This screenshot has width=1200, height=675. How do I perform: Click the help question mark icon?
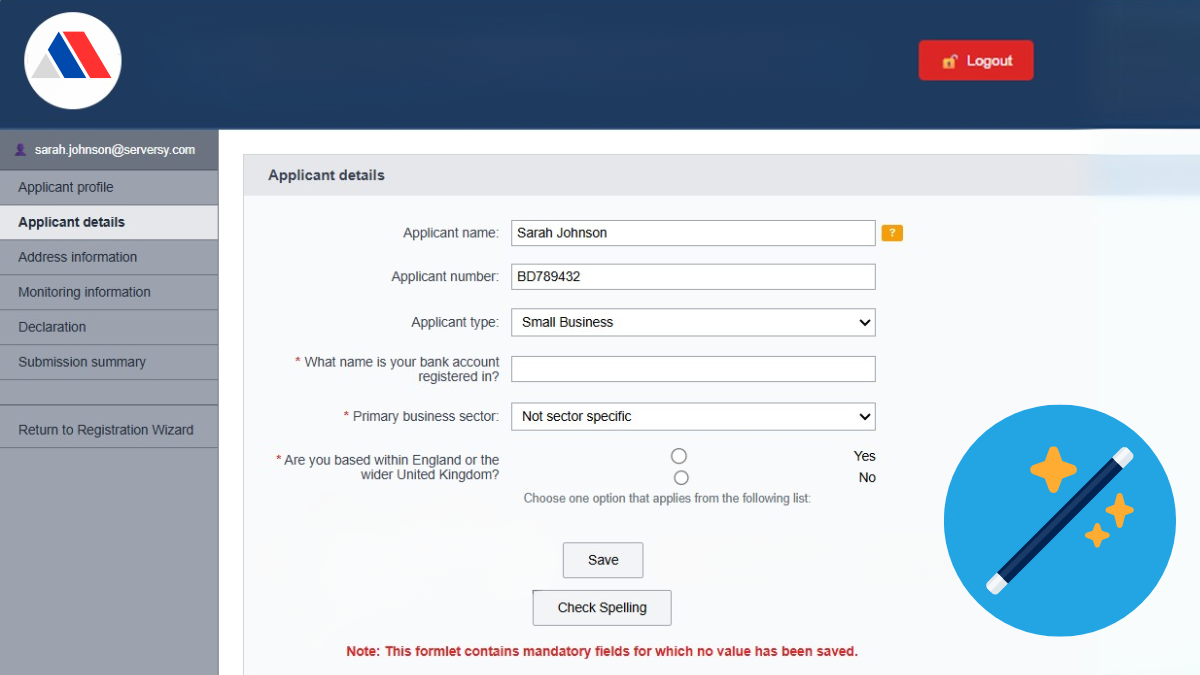pyautogui.click(x=892, y=233)
